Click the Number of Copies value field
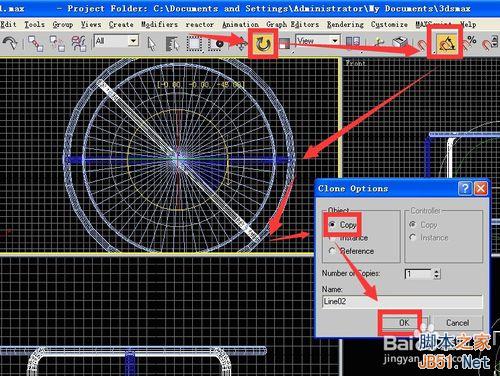500x376 pixels. [418, 274]
